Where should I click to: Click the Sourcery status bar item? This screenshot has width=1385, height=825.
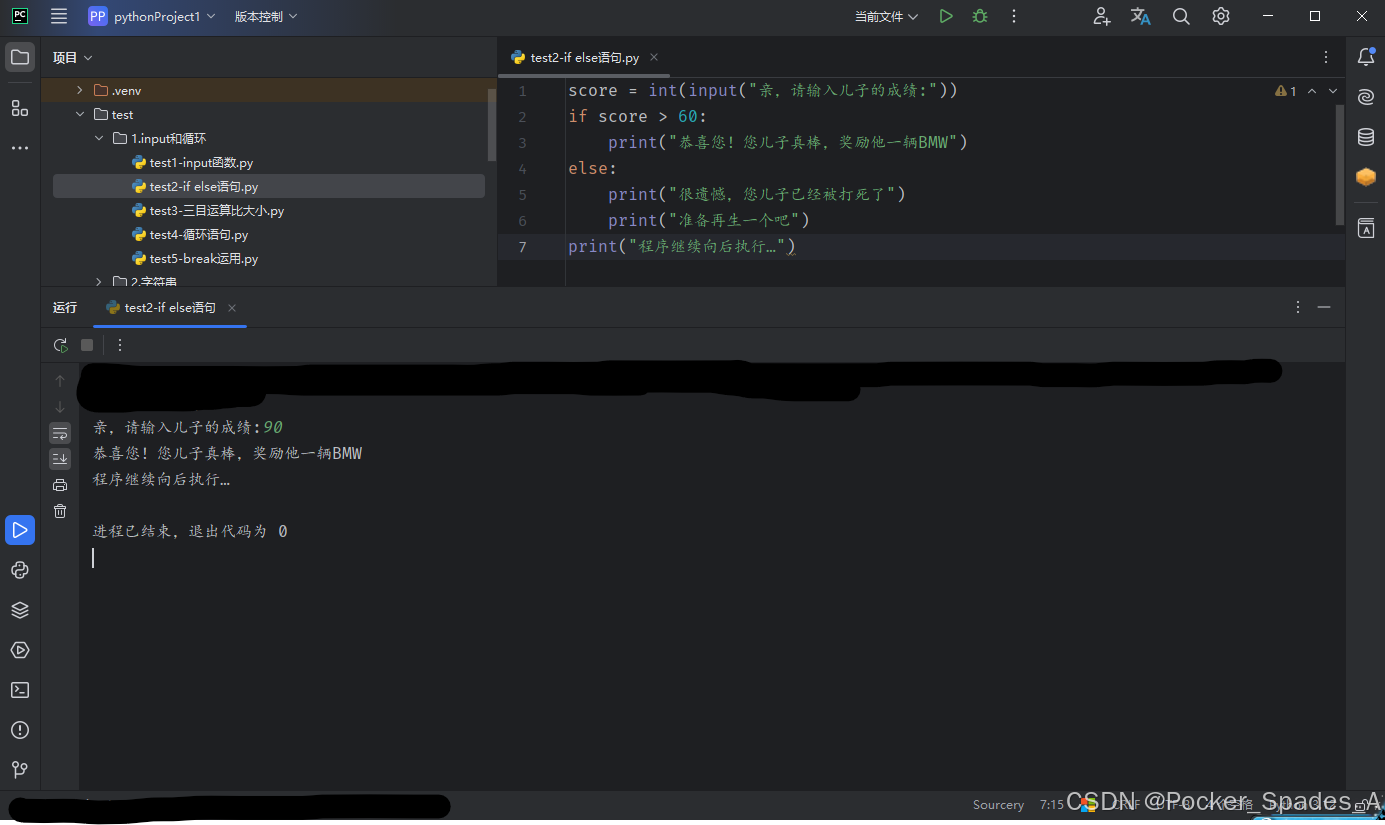point(998,804)
